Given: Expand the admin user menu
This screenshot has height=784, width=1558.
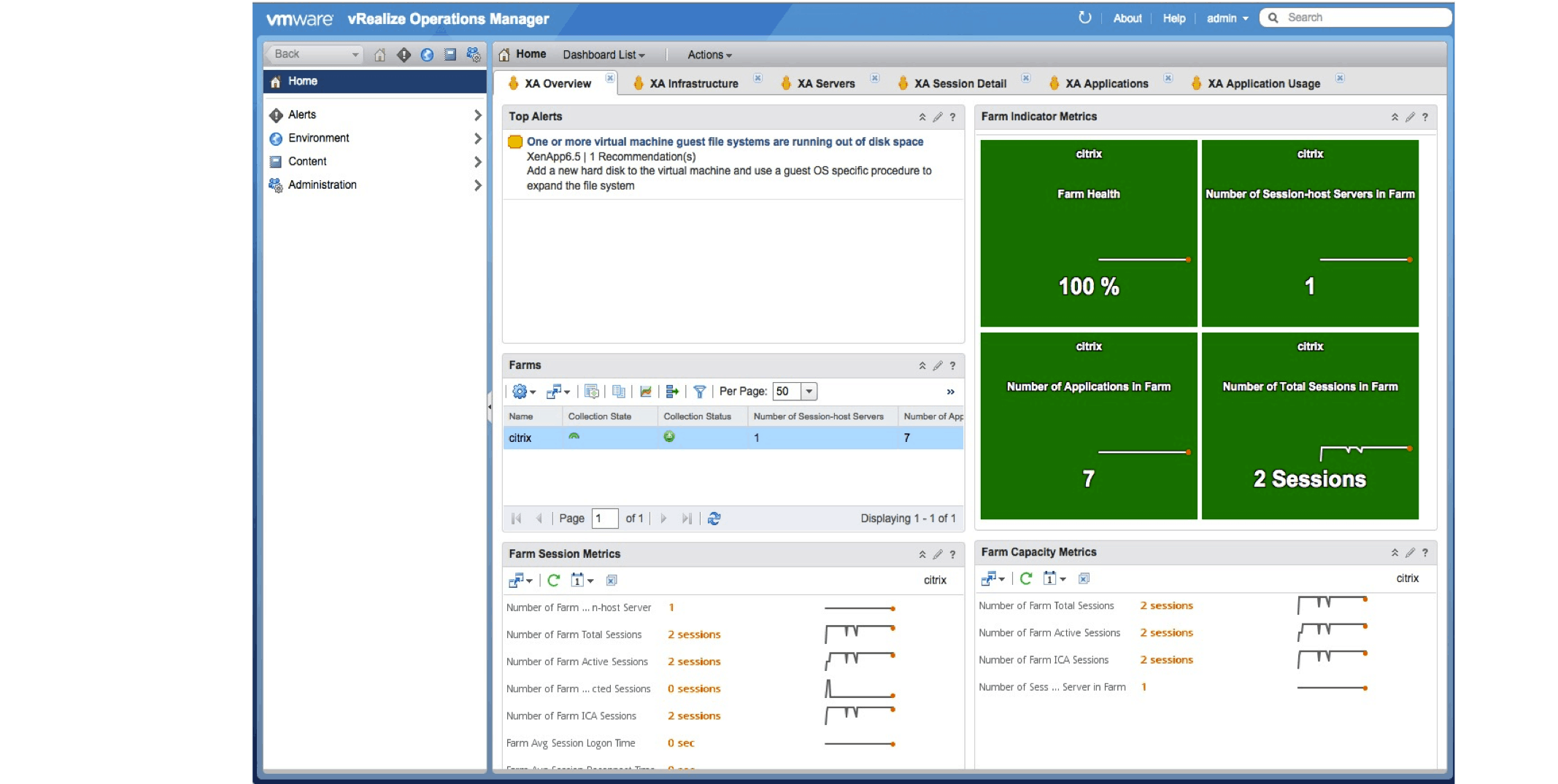Looking at the screenshot, I should click(x=1227, y=18).
